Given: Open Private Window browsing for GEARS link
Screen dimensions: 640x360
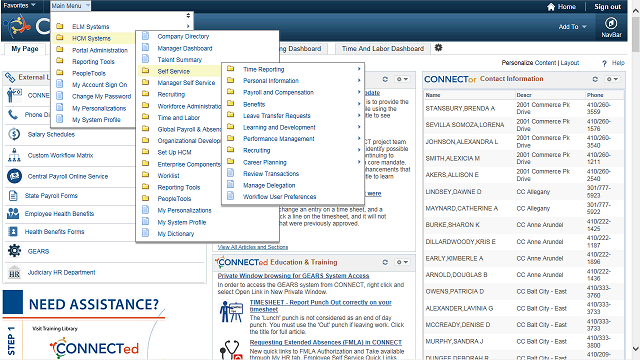Looking at the screenshot, I should (x=293, y=276).
